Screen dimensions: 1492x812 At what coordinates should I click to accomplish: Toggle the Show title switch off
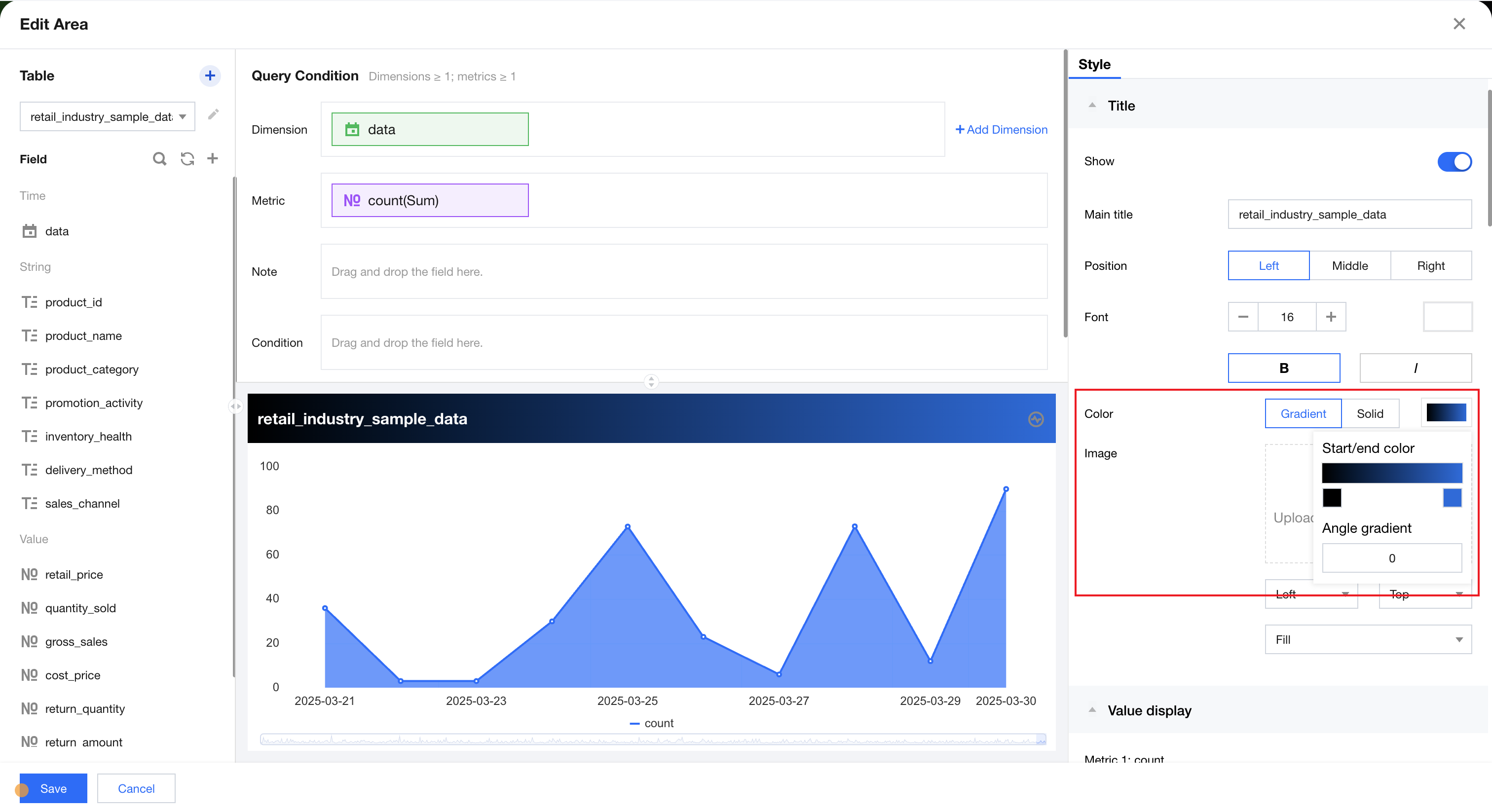tap(1454, 162)
